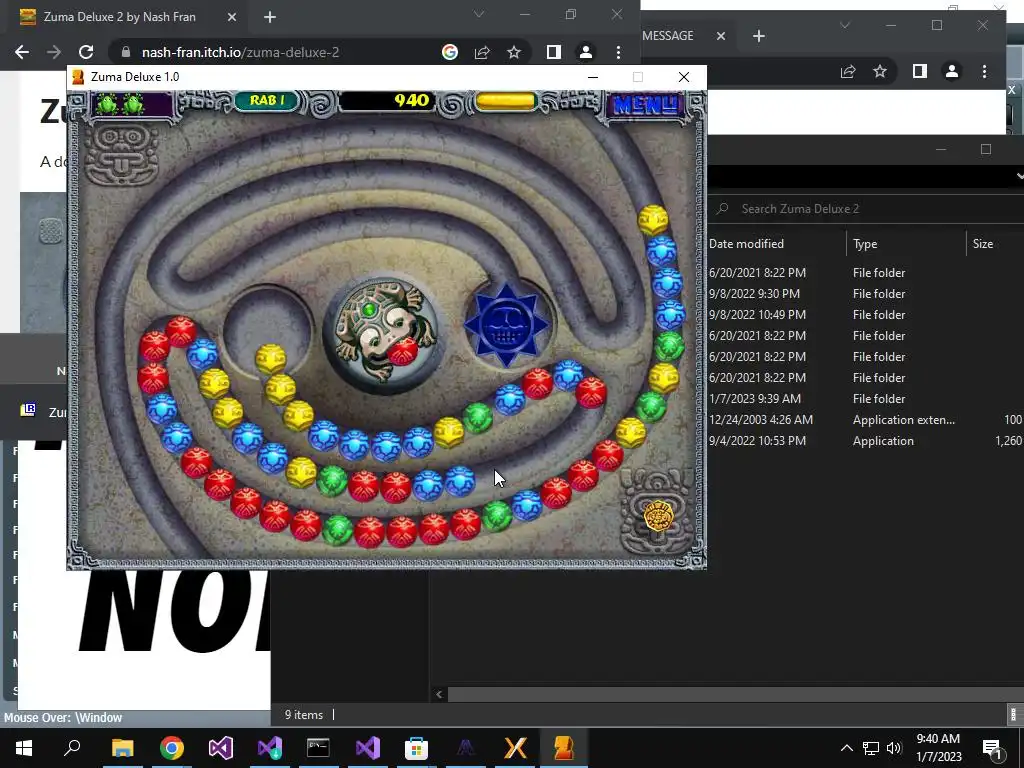The width and height of the screenshot is (1024, 768).
Task: Reload the itch.io page
Action: [86, 52]
